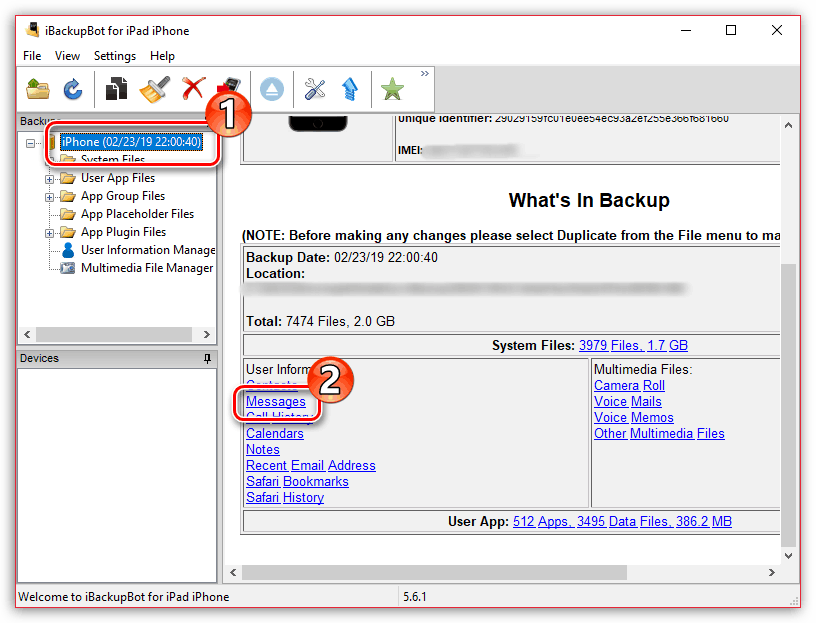Image resolution: width=816 pixels, height=623 pixels.
Task: Click the blue eject circle icon
Action: coord(272,89)
